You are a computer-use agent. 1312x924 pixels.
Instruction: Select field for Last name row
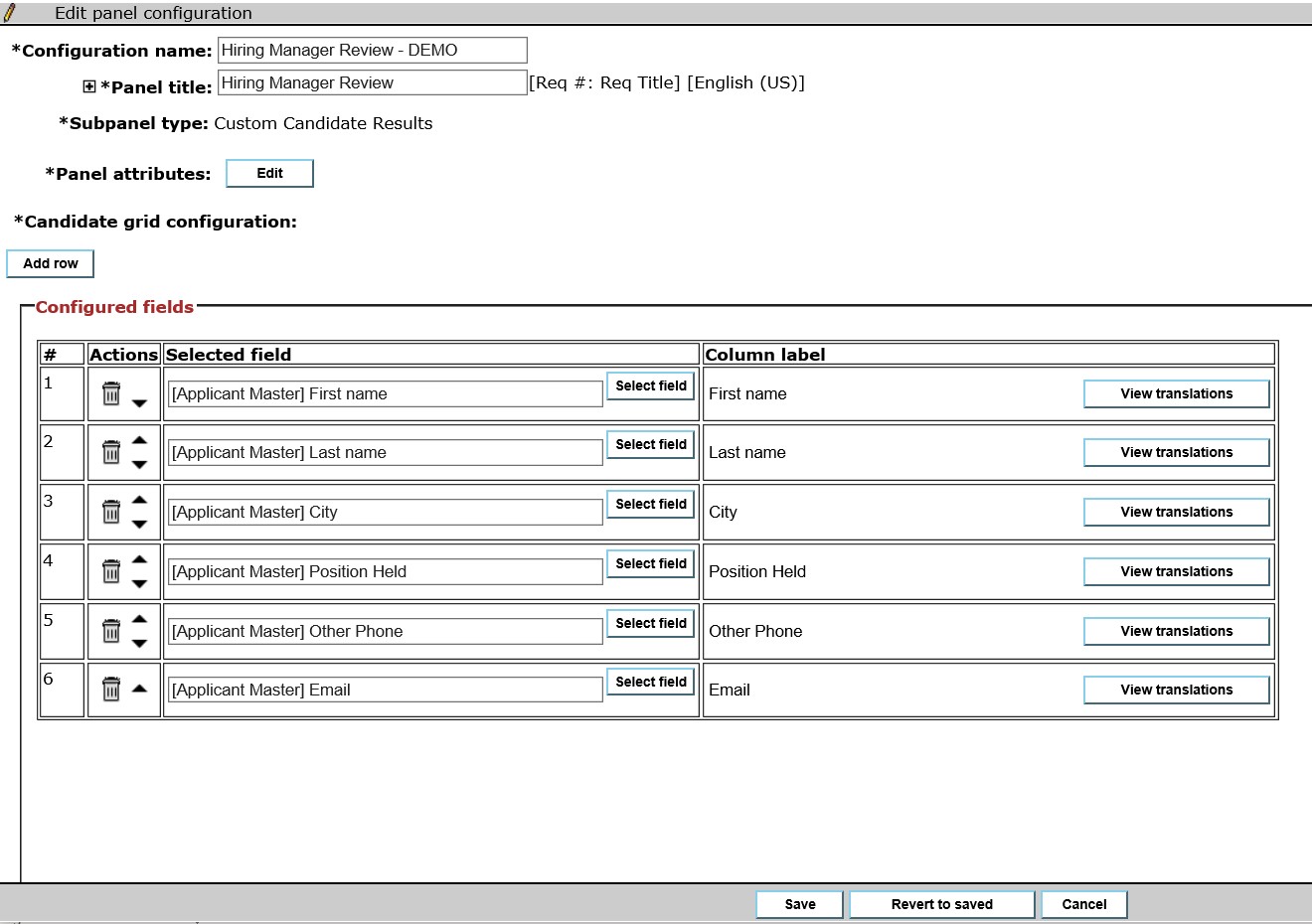tap(651, 444)
